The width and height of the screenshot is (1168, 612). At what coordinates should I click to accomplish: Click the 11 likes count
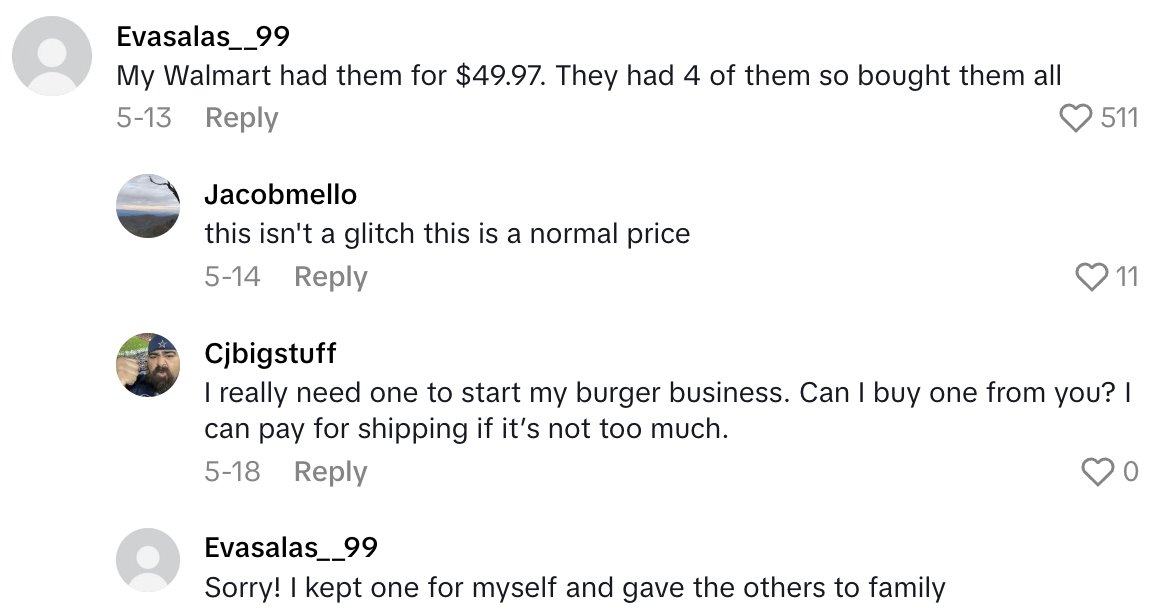pyautogui.click(x=1128, y=276)
